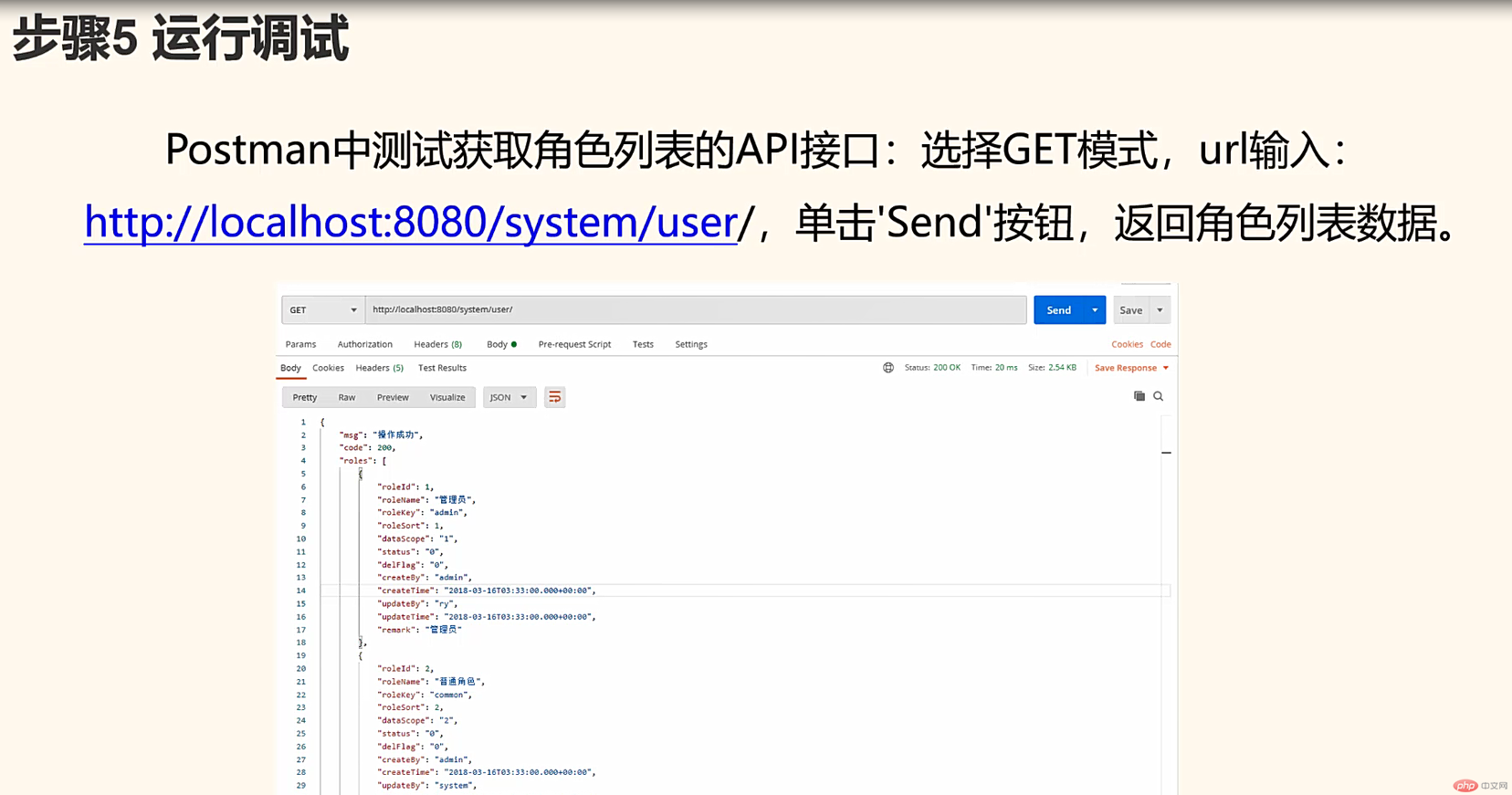Viewport: 1512px width, 795px height.
Task: Open the Tests tab
Action: (643, 344)
